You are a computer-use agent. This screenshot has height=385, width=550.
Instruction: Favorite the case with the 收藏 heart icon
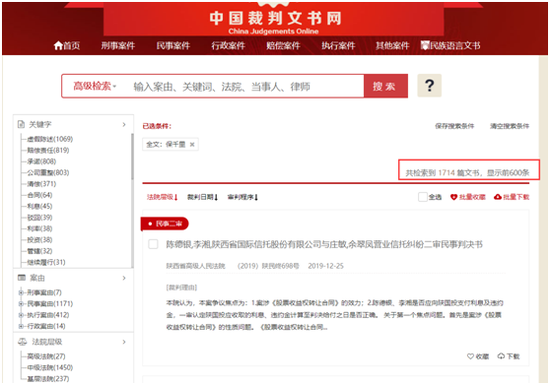click(470, 356)
